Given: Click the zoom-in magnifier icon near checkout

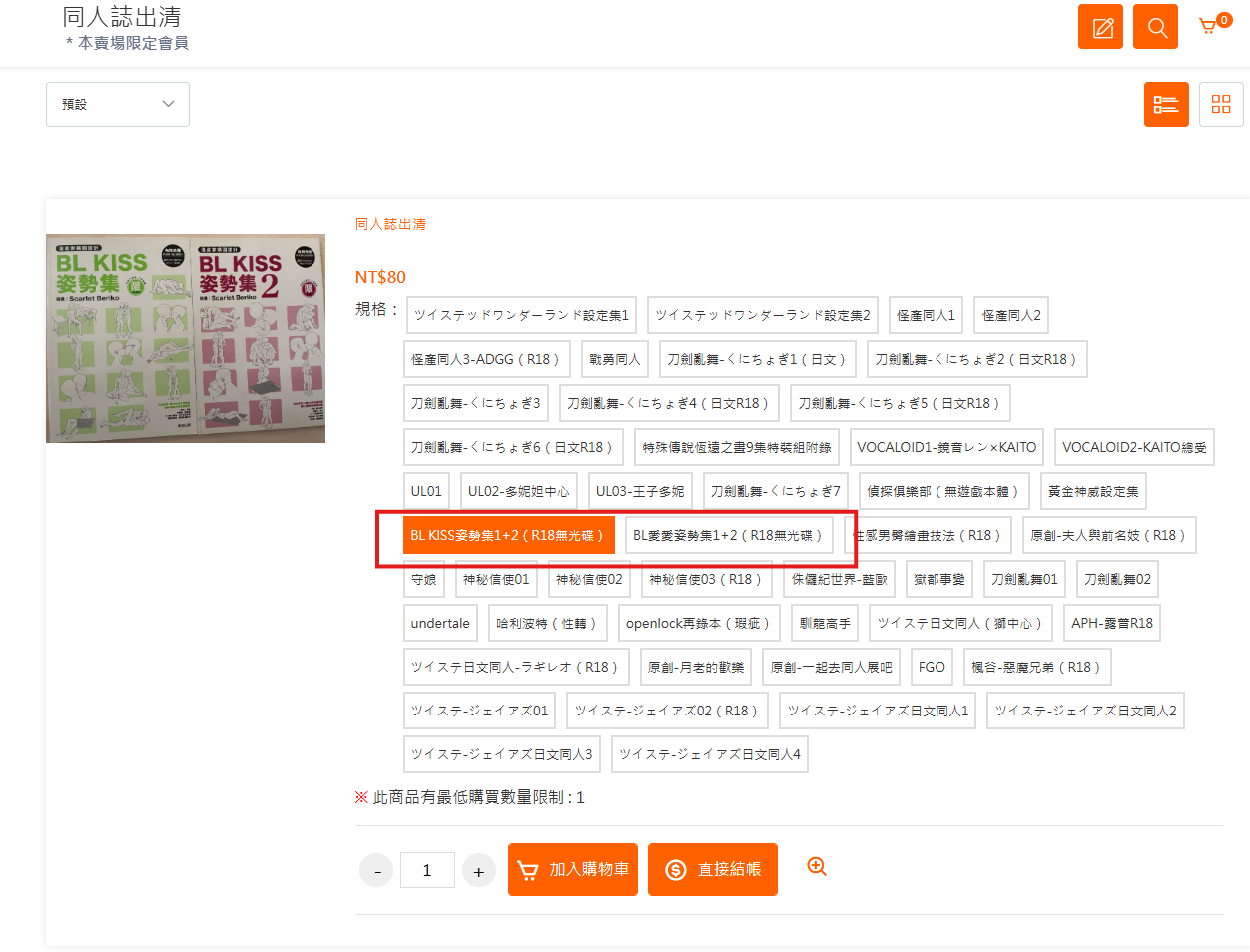Looking at the screenshot, I should pyautogui.click(x=817, y=867).
